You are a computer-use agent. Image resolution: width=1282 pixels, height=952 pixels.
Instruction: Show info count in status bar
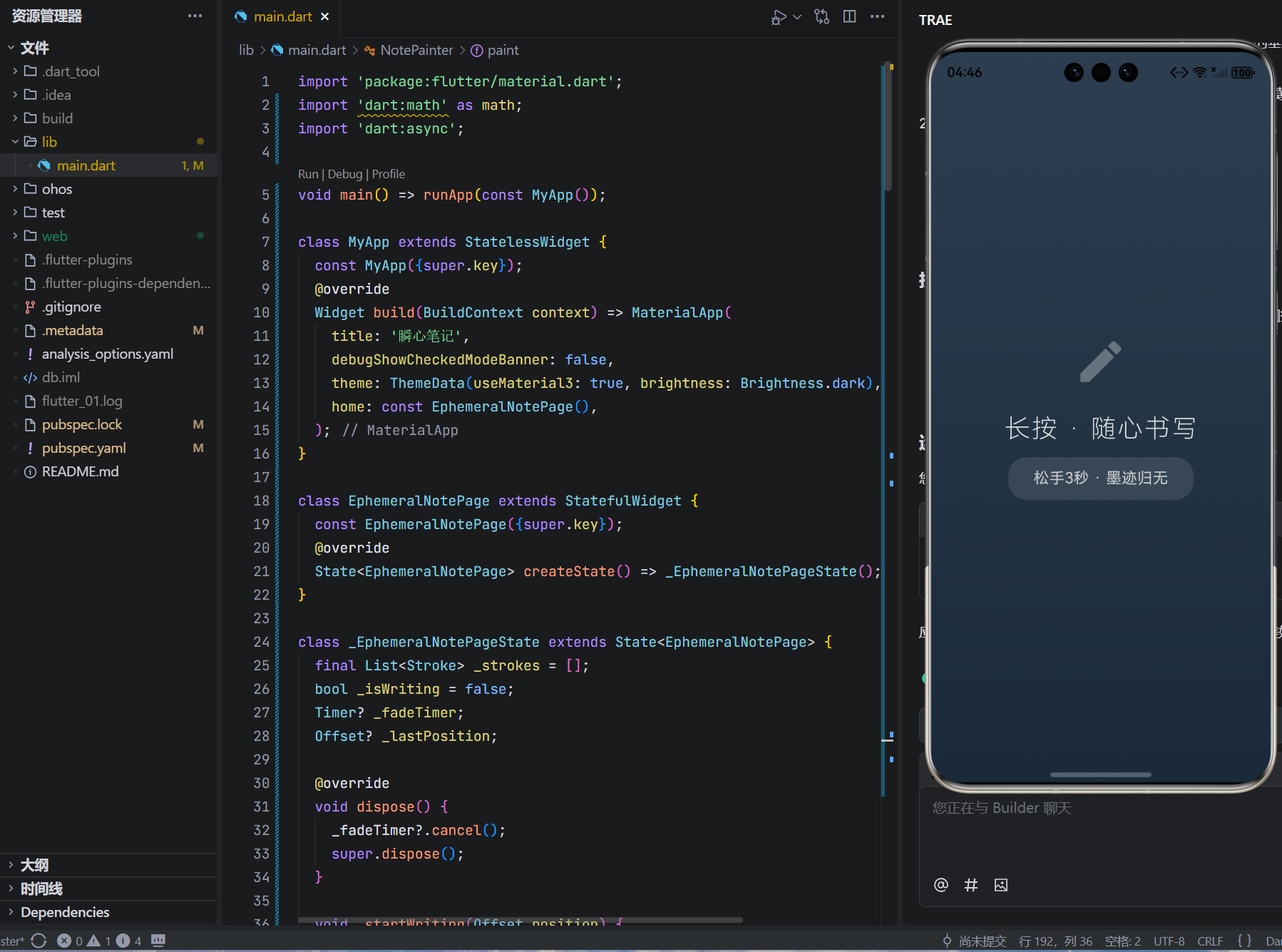point(129,941)
